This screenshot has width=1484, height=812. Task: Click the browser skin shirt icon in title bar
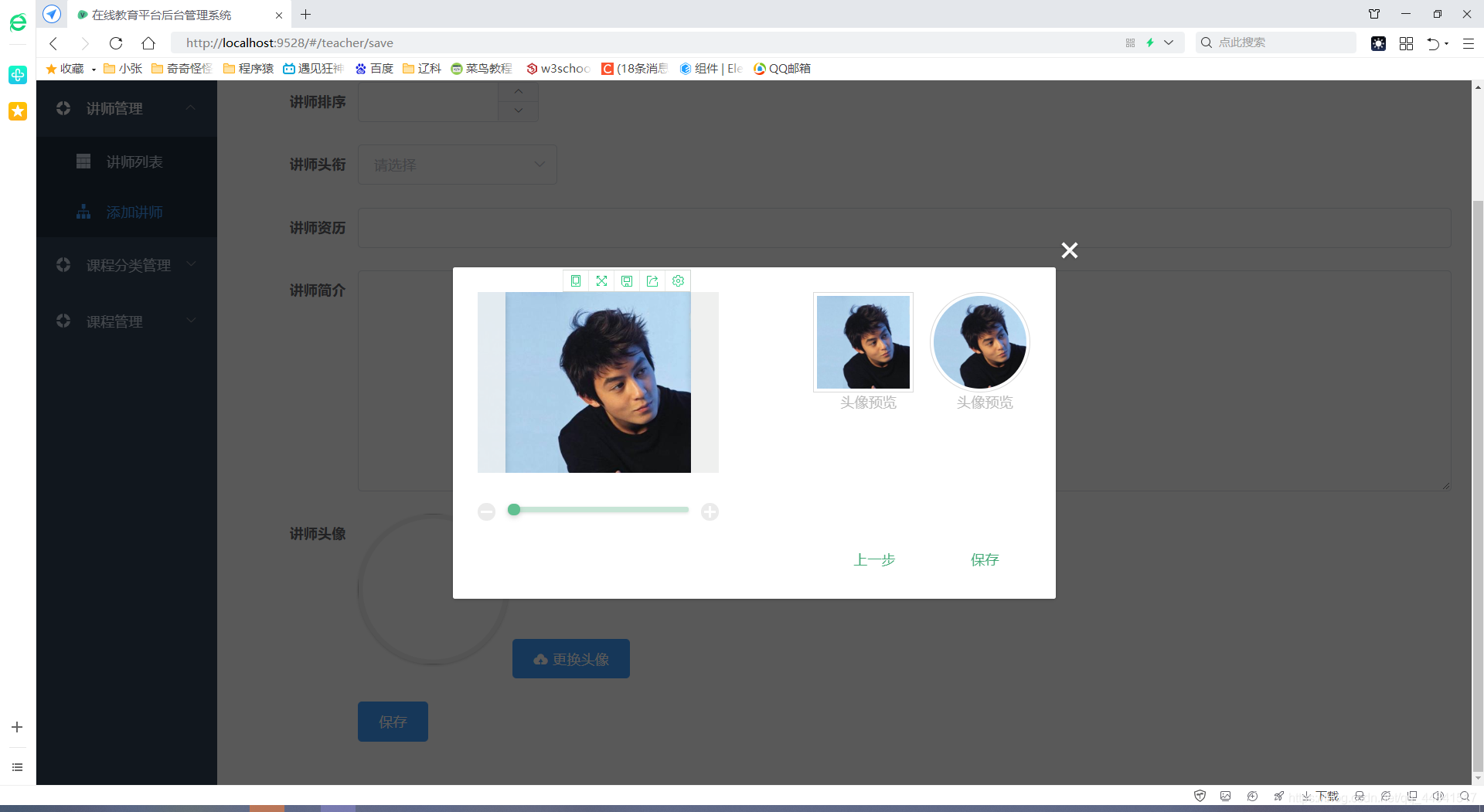click(1374, 14)
